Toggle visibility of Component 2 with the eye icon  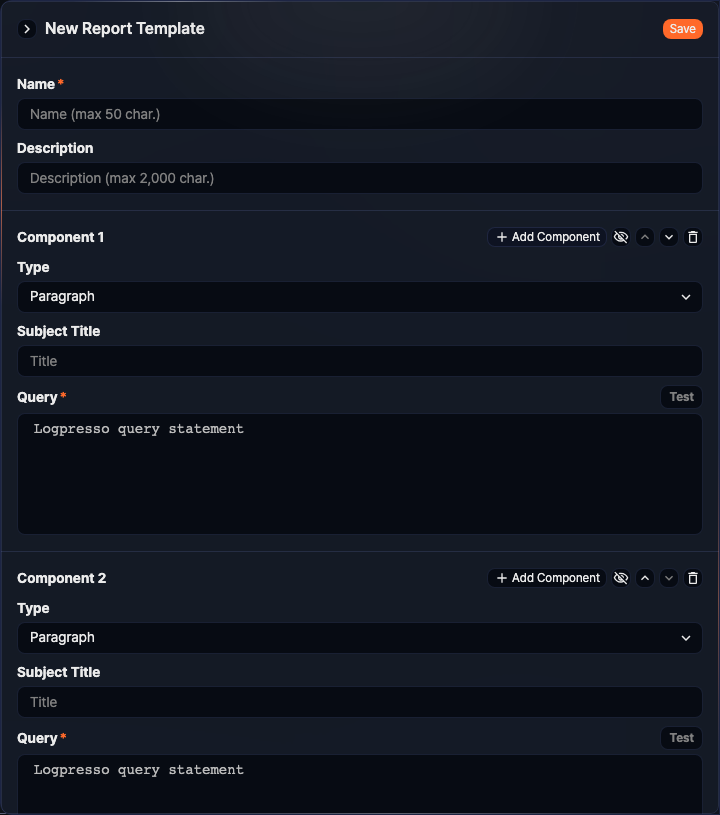621,578
